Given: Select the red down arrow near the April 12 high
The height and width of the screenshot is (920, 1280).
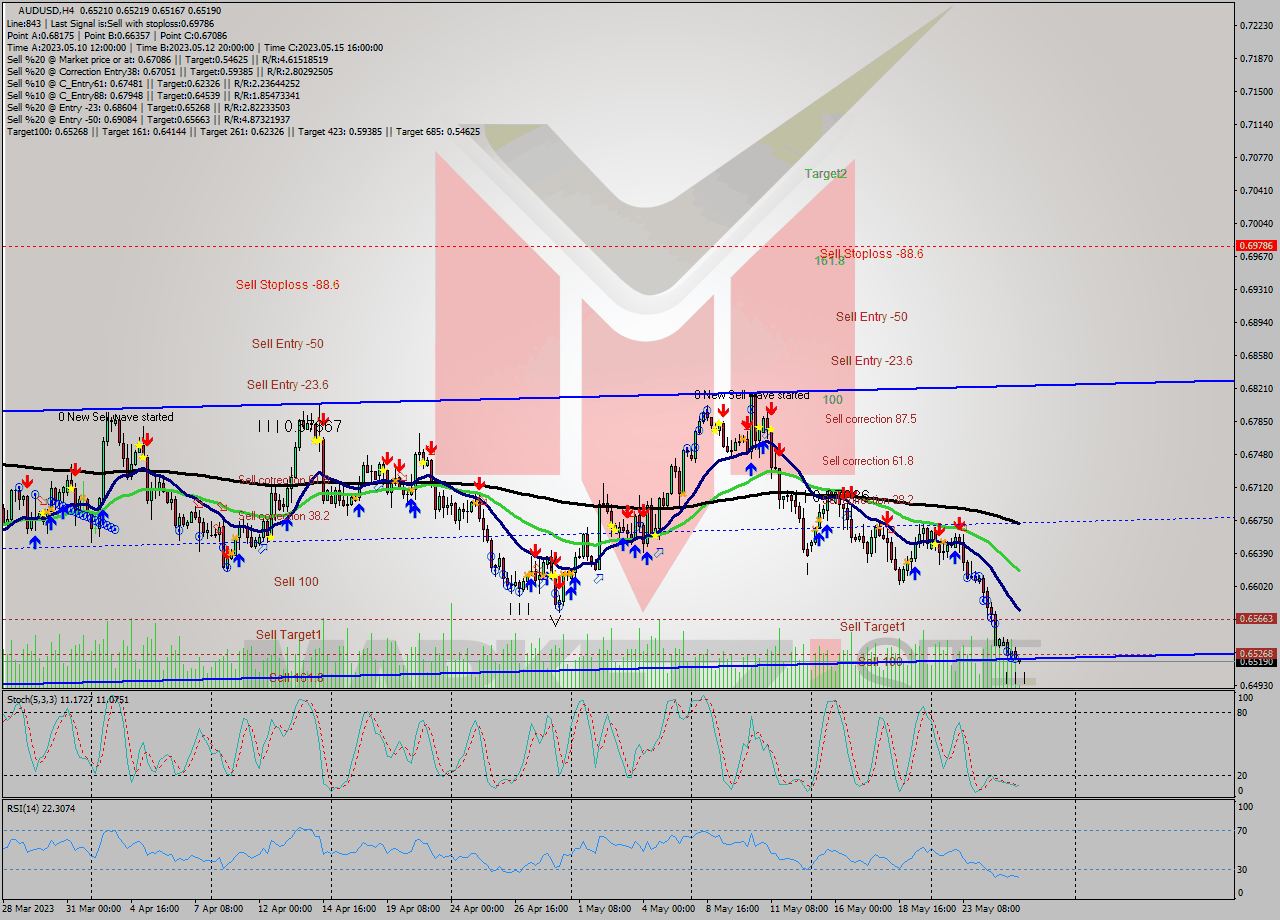Looking at the screenshot, I should coord(322,420).
